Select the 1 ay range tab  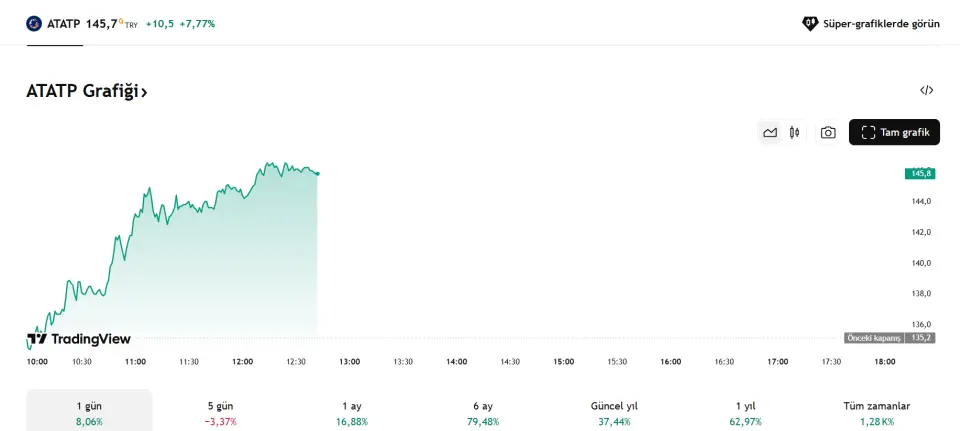coord(352,413)
